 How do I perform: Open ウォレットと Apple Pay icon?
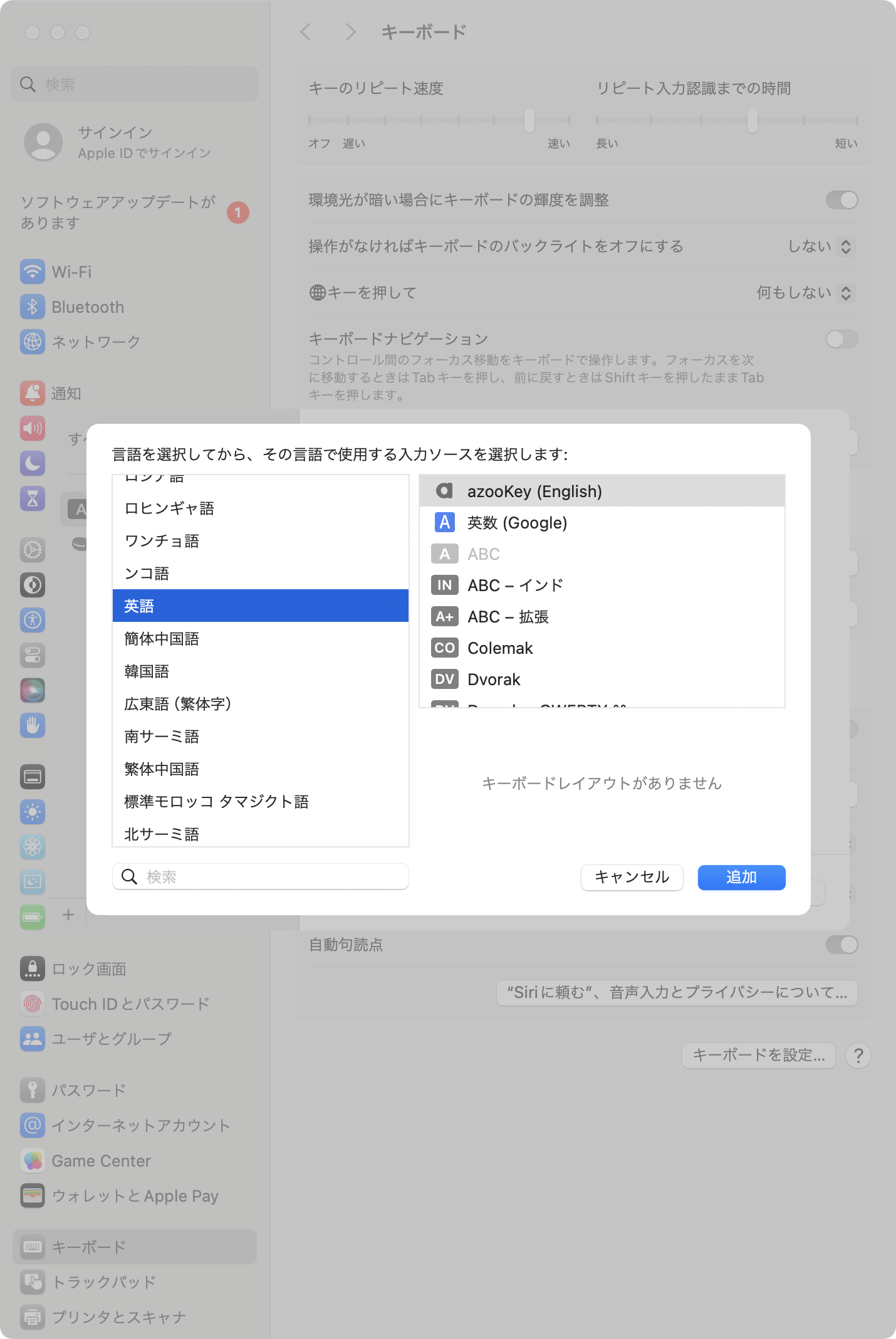point(33,1195)
